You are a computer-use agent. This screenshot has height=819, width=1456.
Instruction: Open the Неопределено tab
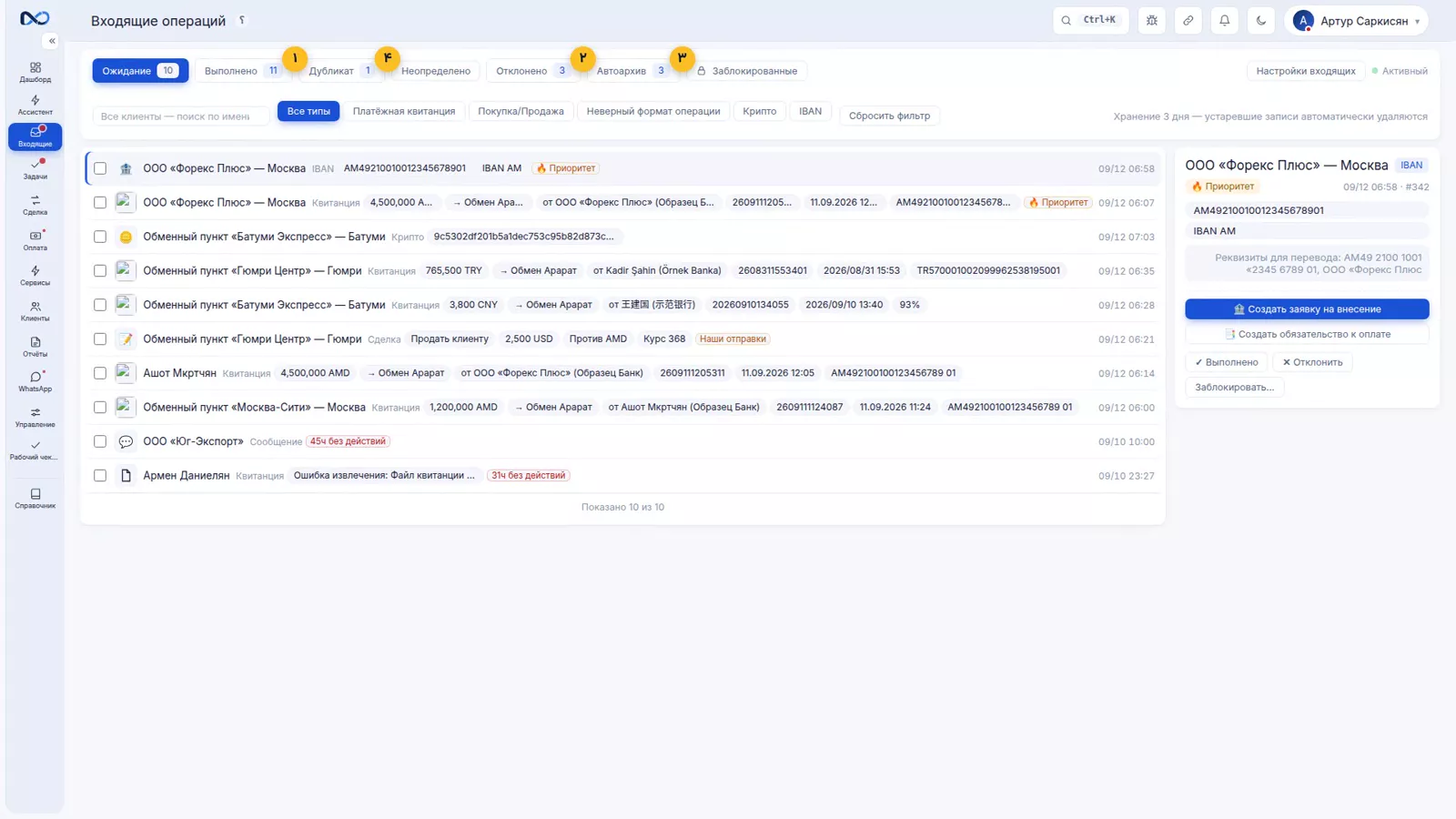click(436, 71)
